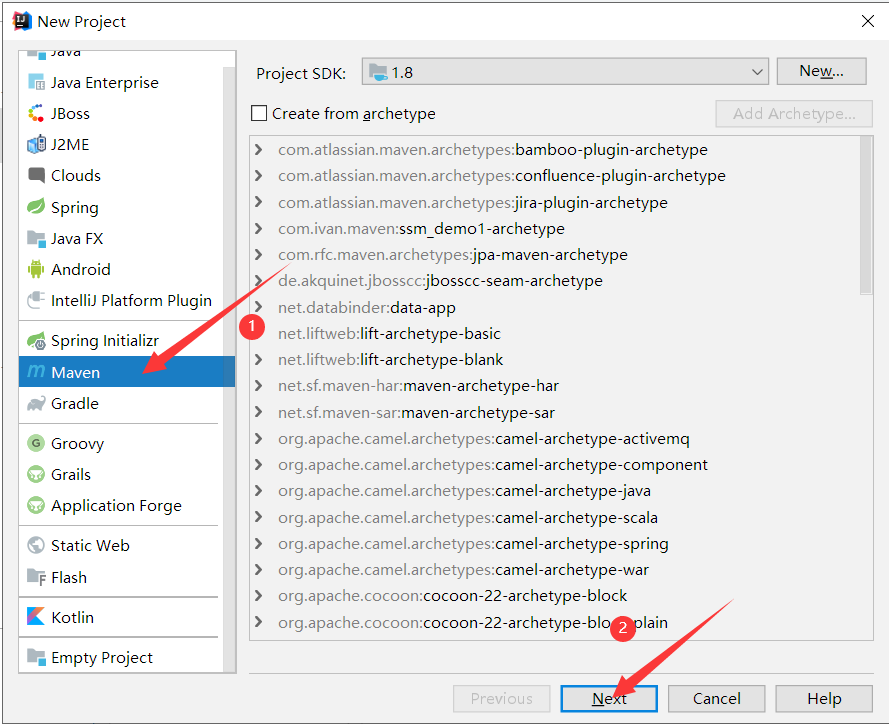Close the New Project dialog
889x724 pixels.
point(867,21)
